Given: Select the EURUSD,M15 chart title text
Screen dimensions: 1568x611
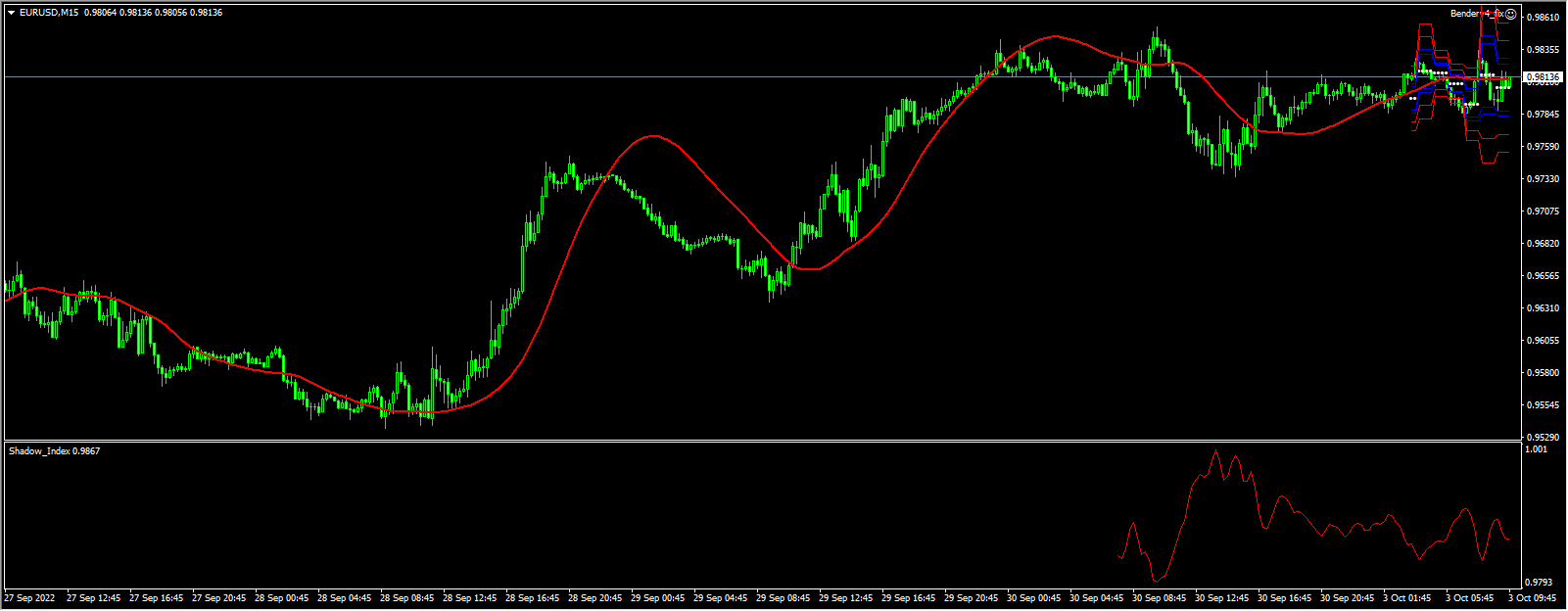Looking at the screenshot, I should [x=49, y=13].
